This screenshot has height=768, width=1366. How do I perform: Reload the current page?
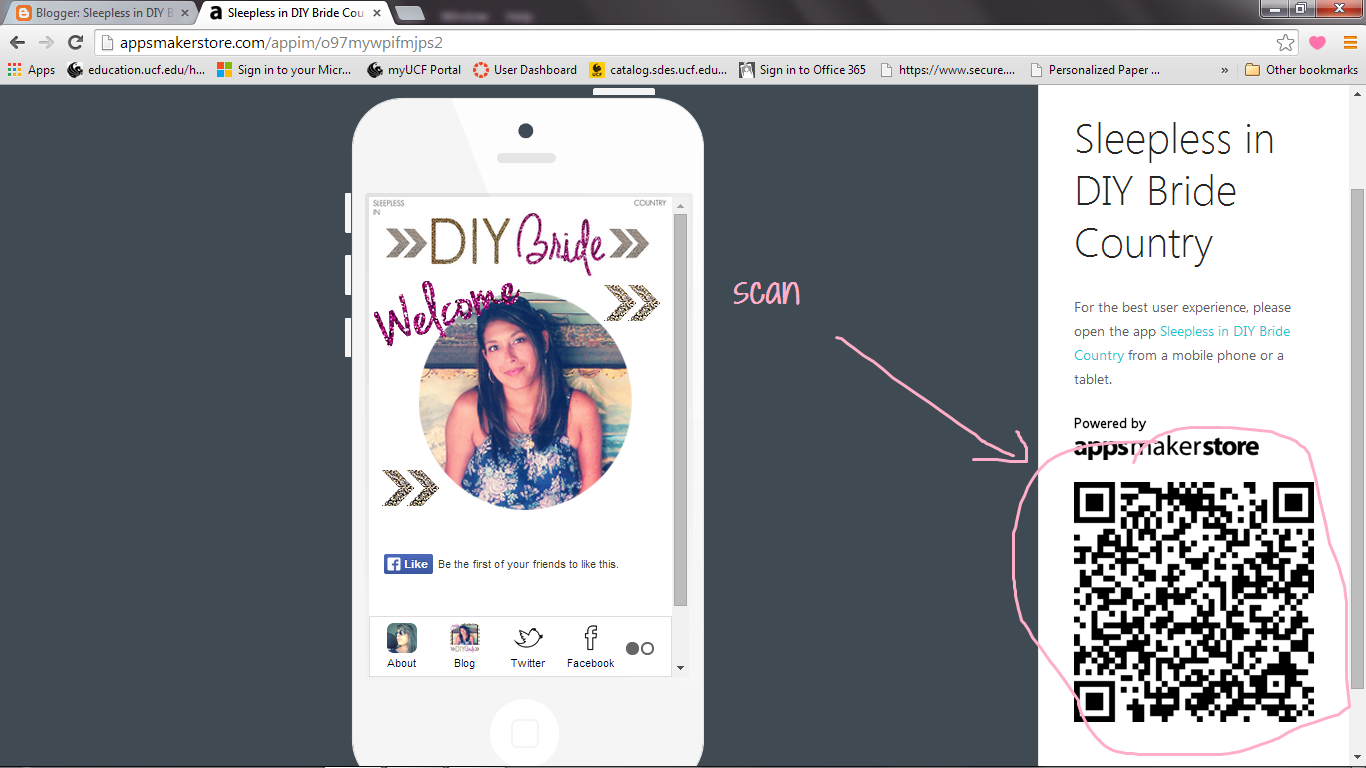(x=75, y=42)
